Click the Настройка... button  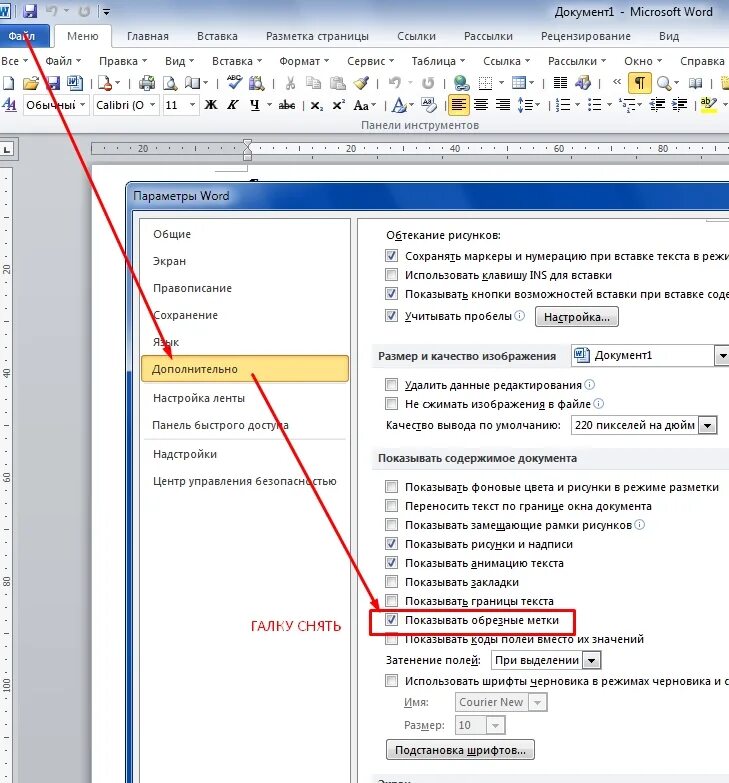pyautogui.click(x=577, y=317)
